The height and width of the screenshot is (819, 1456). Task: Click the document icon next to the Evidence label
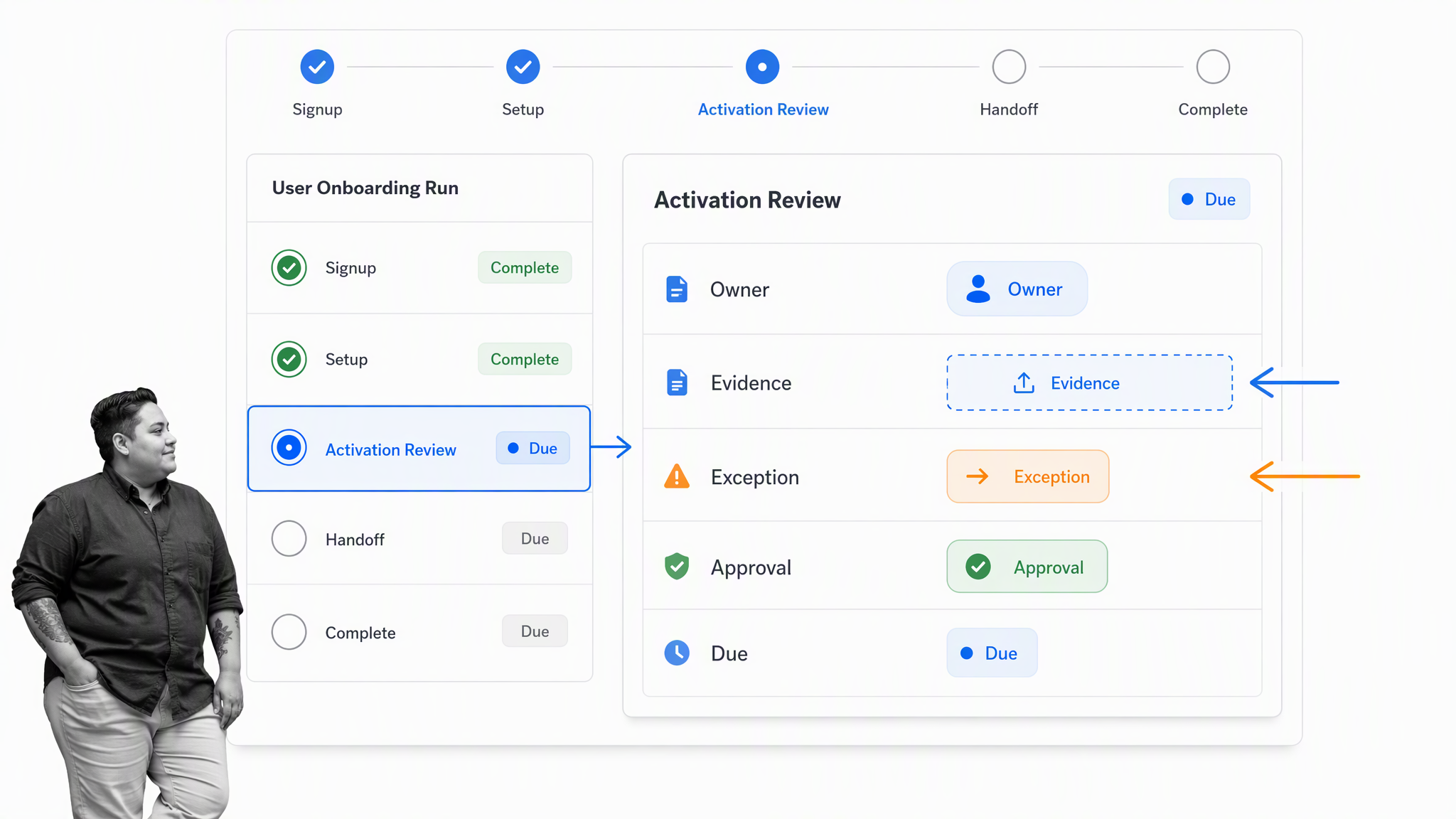677,382
